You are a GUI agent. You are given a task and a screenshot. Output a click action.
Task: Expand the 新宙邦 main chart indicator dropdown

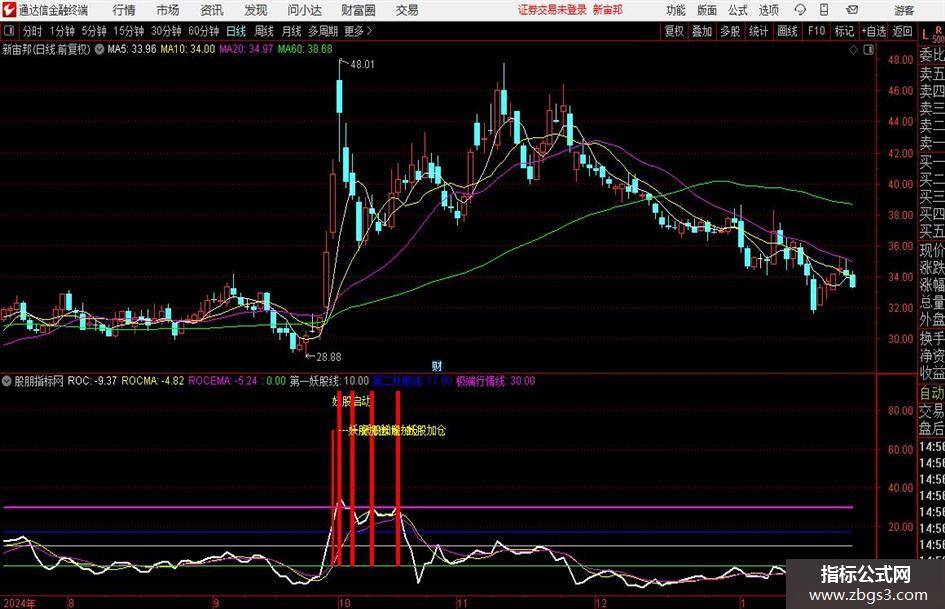point(99,49)
